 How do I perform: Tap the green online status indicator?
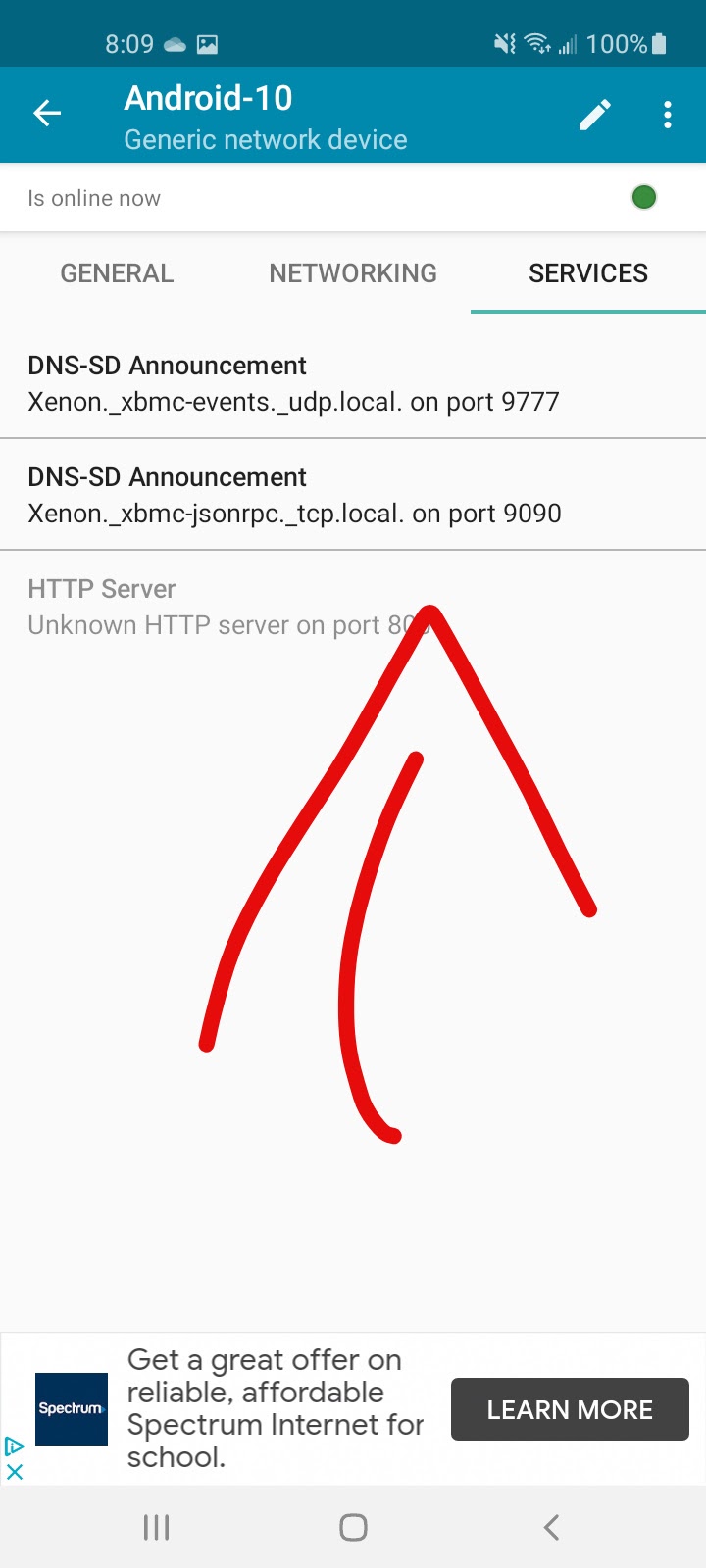(x=644, y=197)
